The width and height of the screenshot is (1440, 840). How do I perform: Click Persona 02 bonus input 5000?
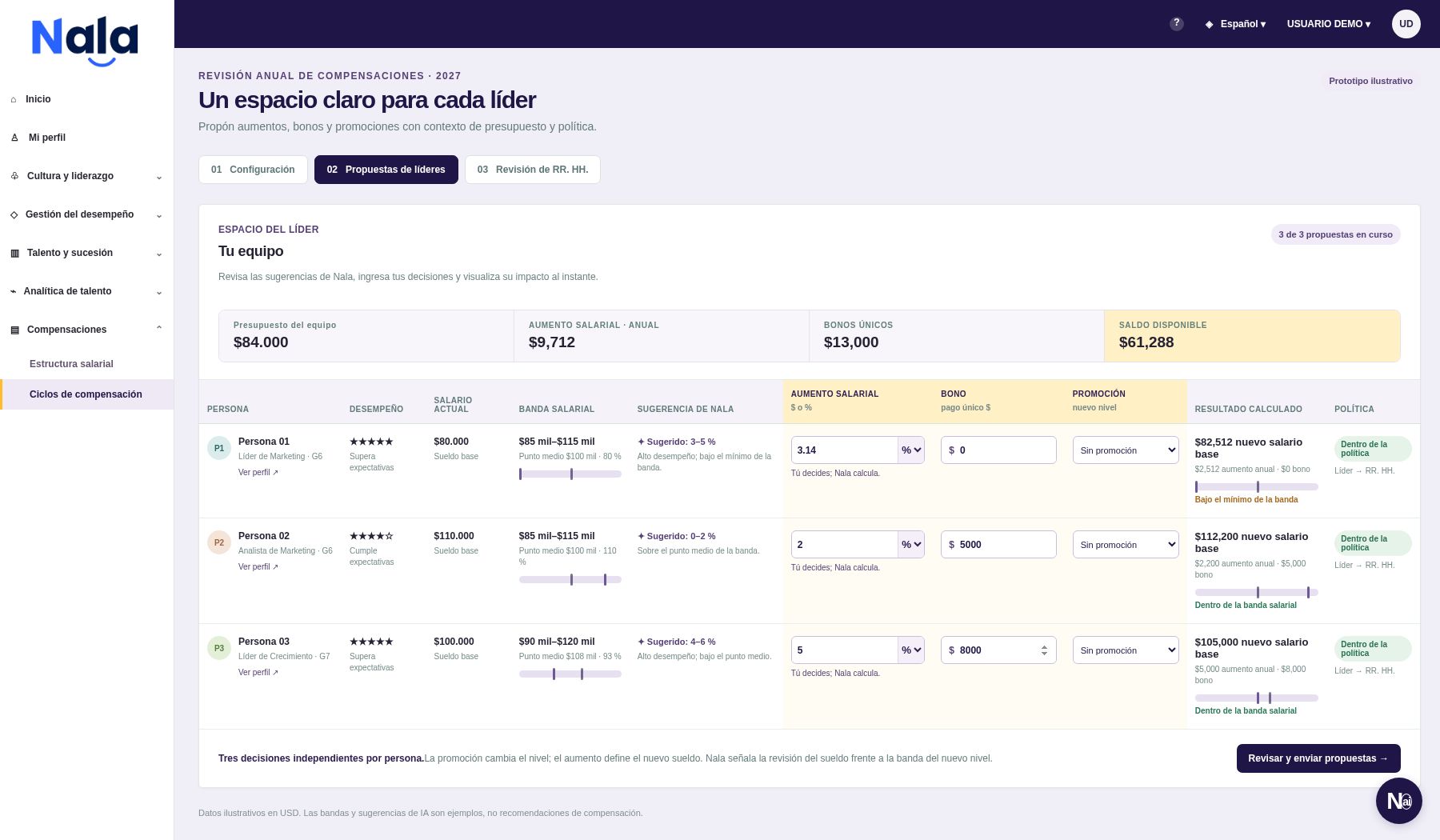pyautogui.click(x=998, y=545)
